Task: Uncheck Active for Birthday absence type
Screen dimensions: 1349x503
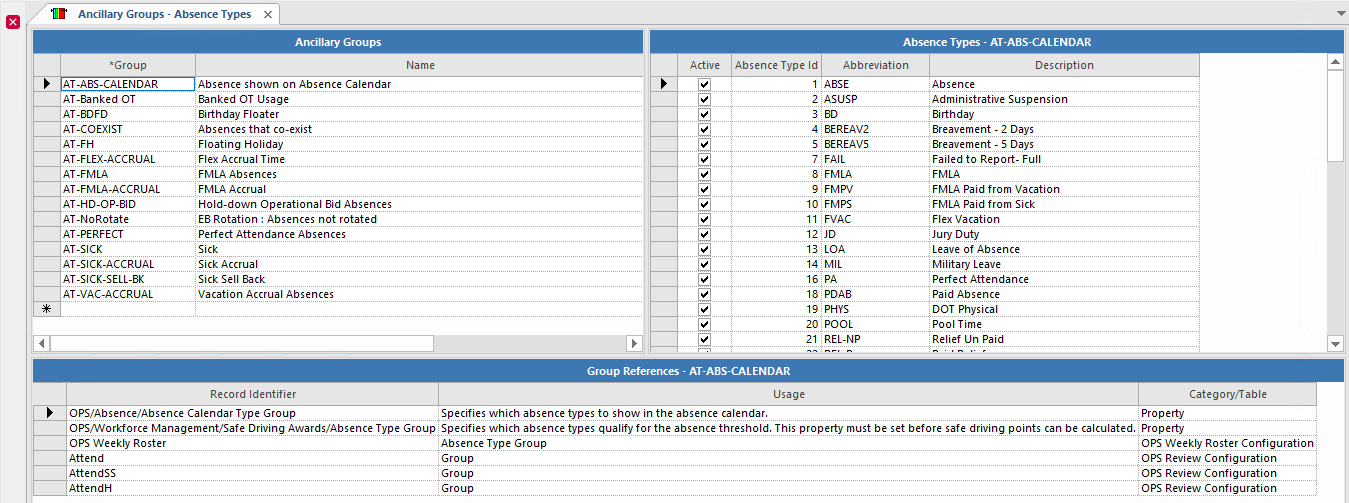Action: pos(705,114)
